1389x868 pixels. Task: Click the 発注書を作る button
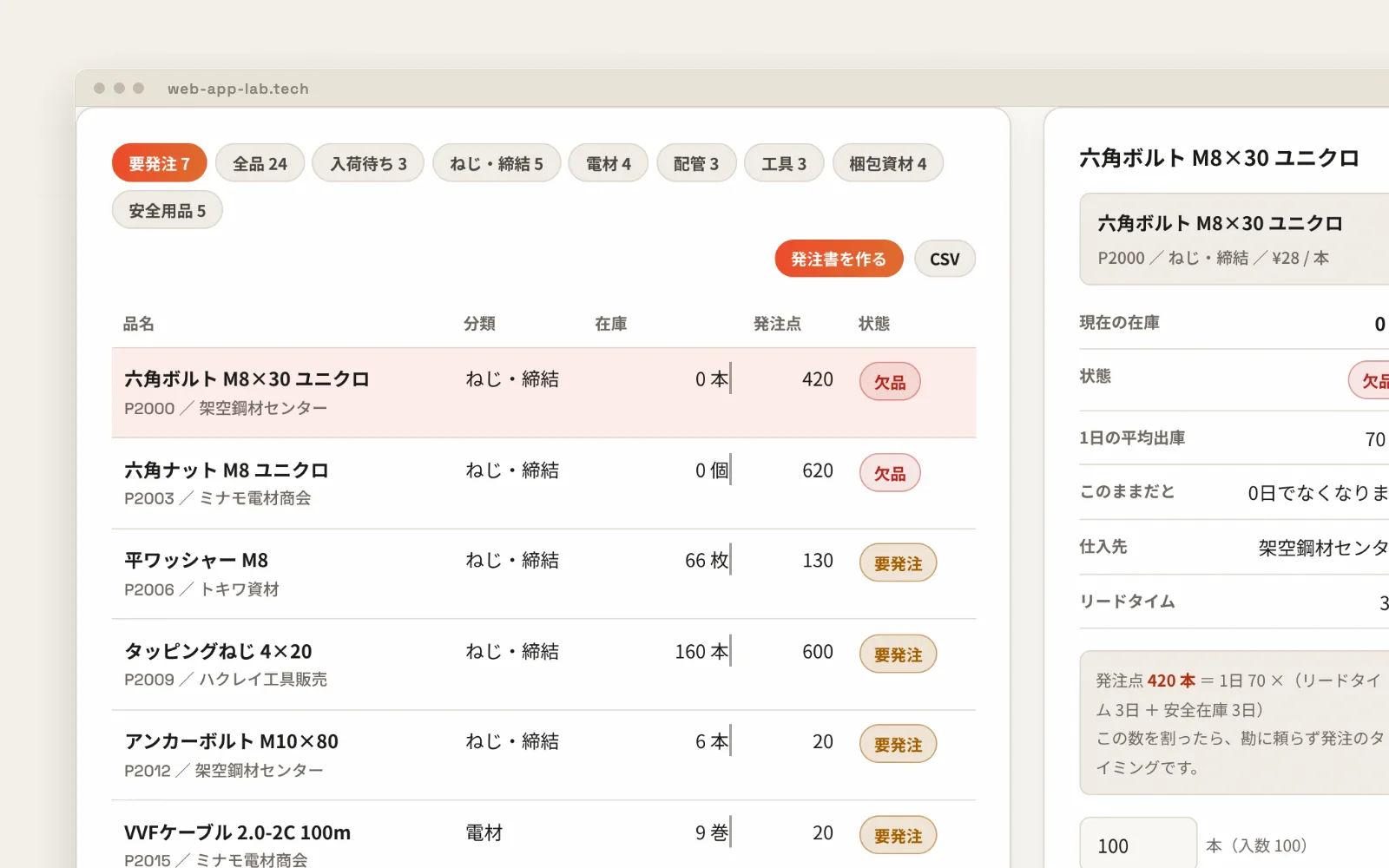pyautogui.click(x=839, y=259)
